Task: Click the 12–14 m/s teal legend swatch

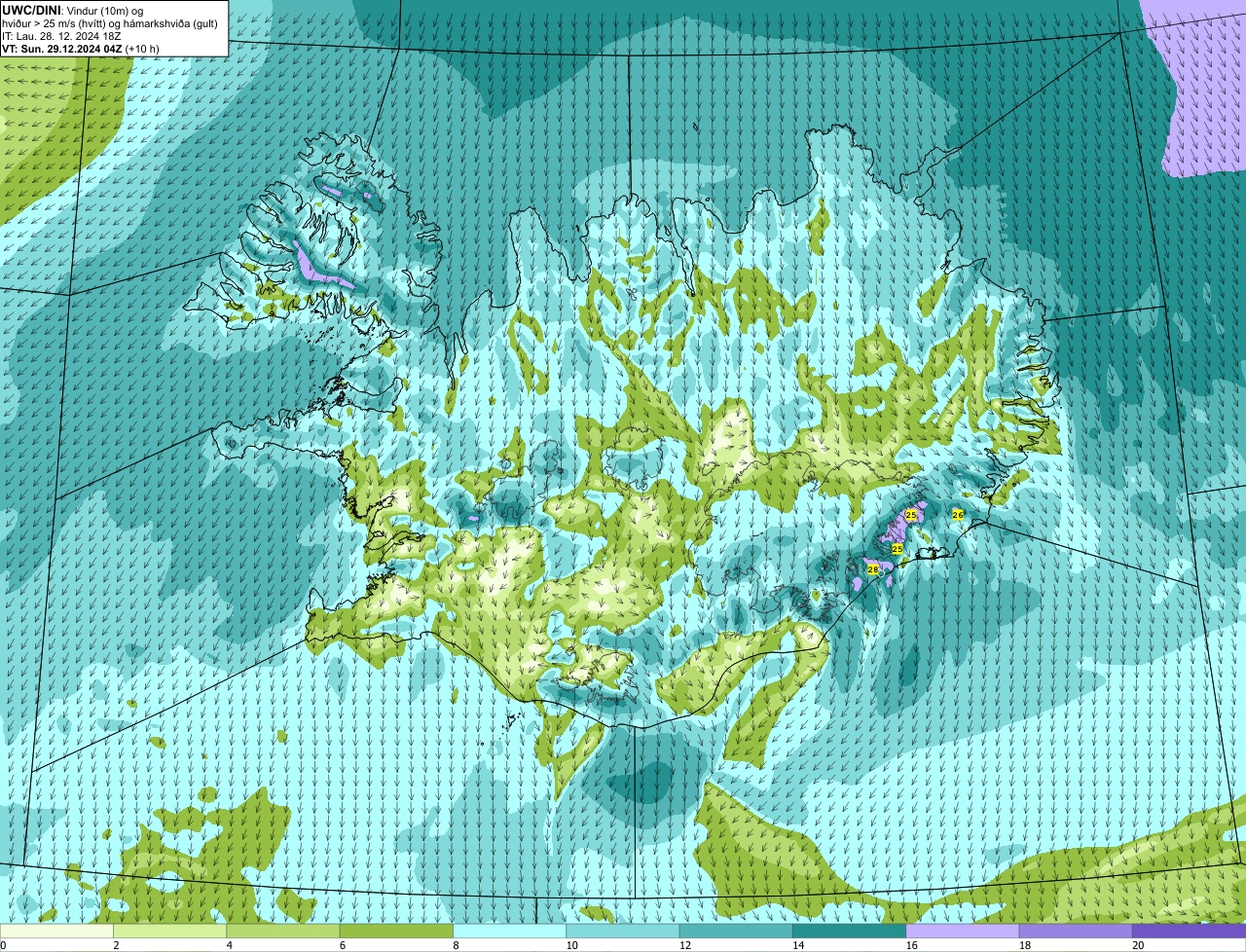Action: click(x=736, y=932)
